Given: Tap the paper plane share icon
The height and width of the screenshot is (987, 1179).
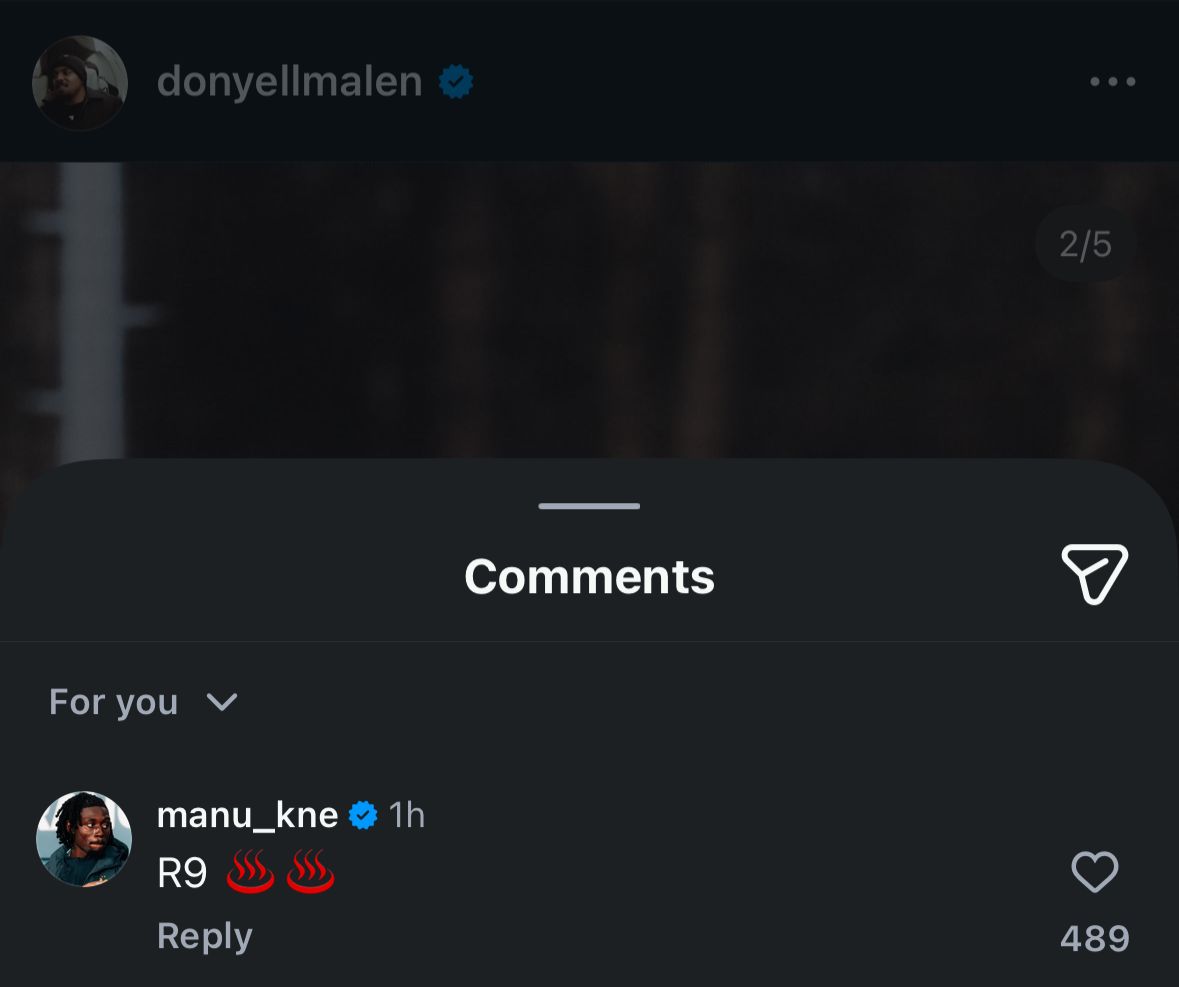Looking at the screenshot, I should click(x=1094, y=574).
